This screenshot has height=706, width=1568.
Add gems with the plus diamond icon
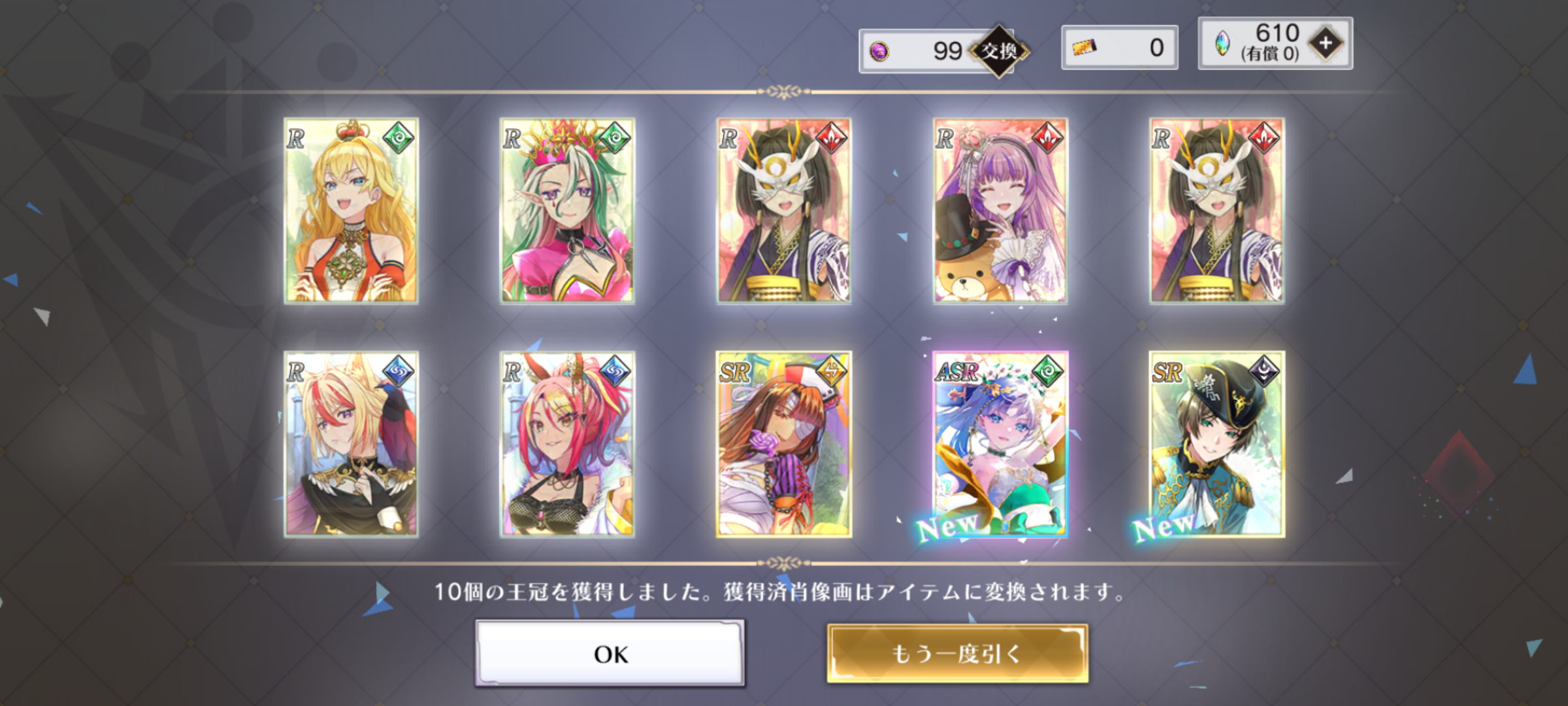point(1326,44)
